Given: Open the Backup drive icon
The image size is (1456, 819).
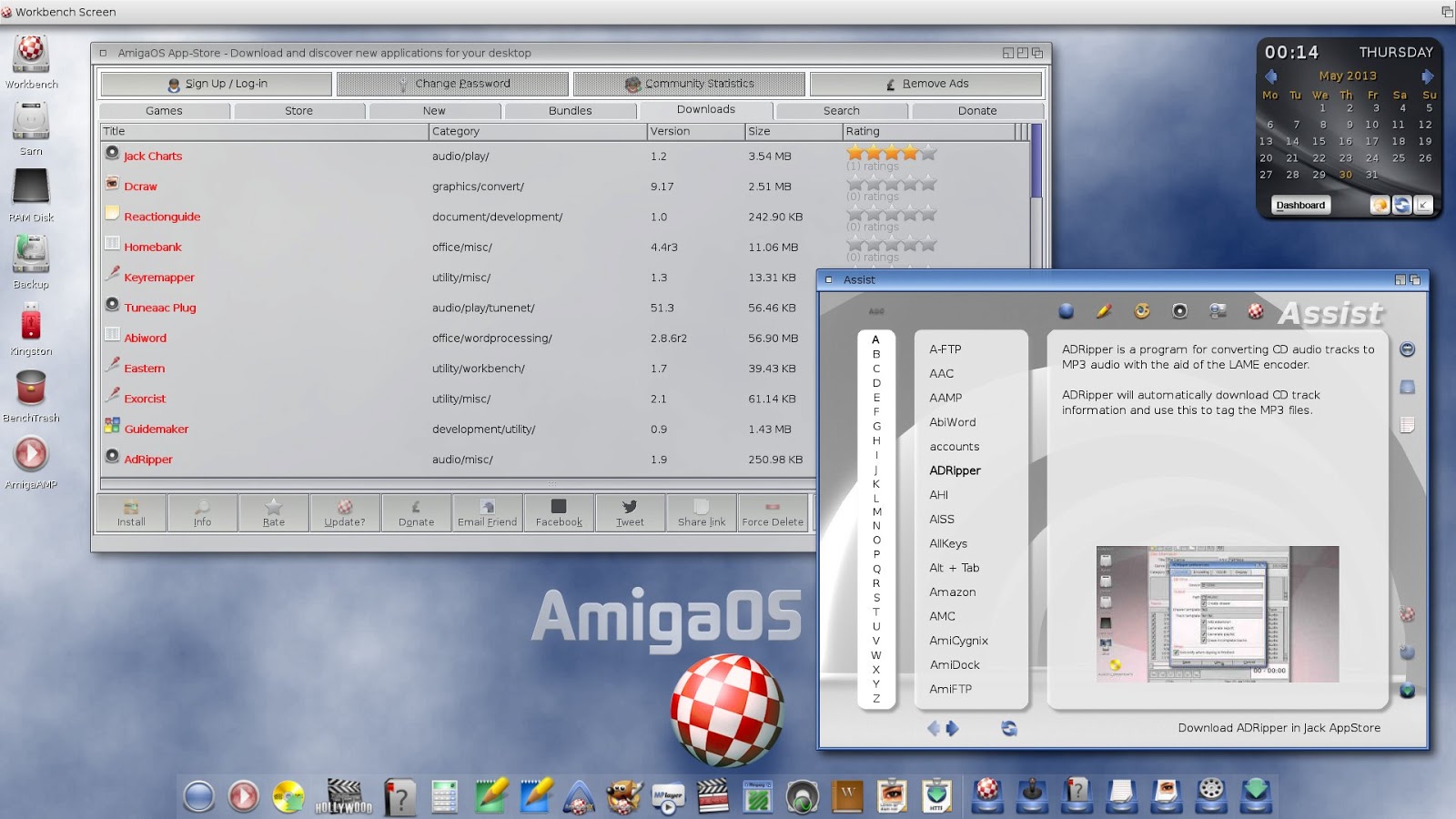Looking at the screenshot, I should (x=31, y=255).
